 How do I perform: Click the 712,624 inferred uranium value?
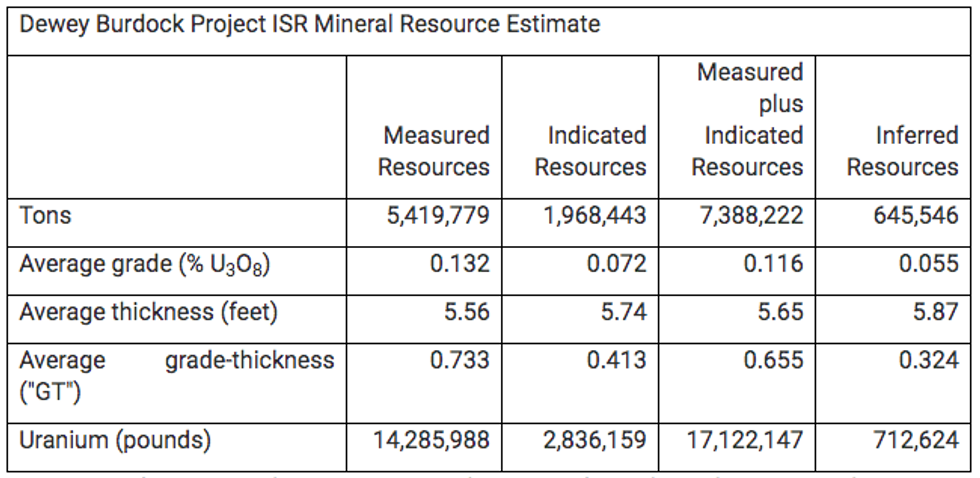916,440
